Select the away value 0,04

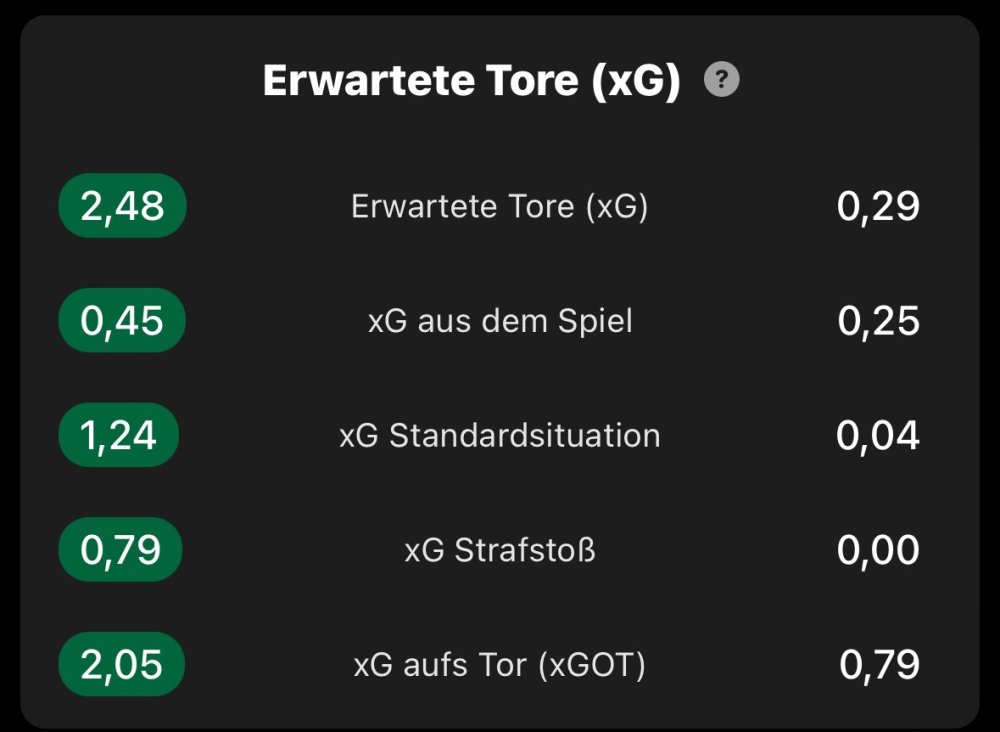[x=878, y=436]
